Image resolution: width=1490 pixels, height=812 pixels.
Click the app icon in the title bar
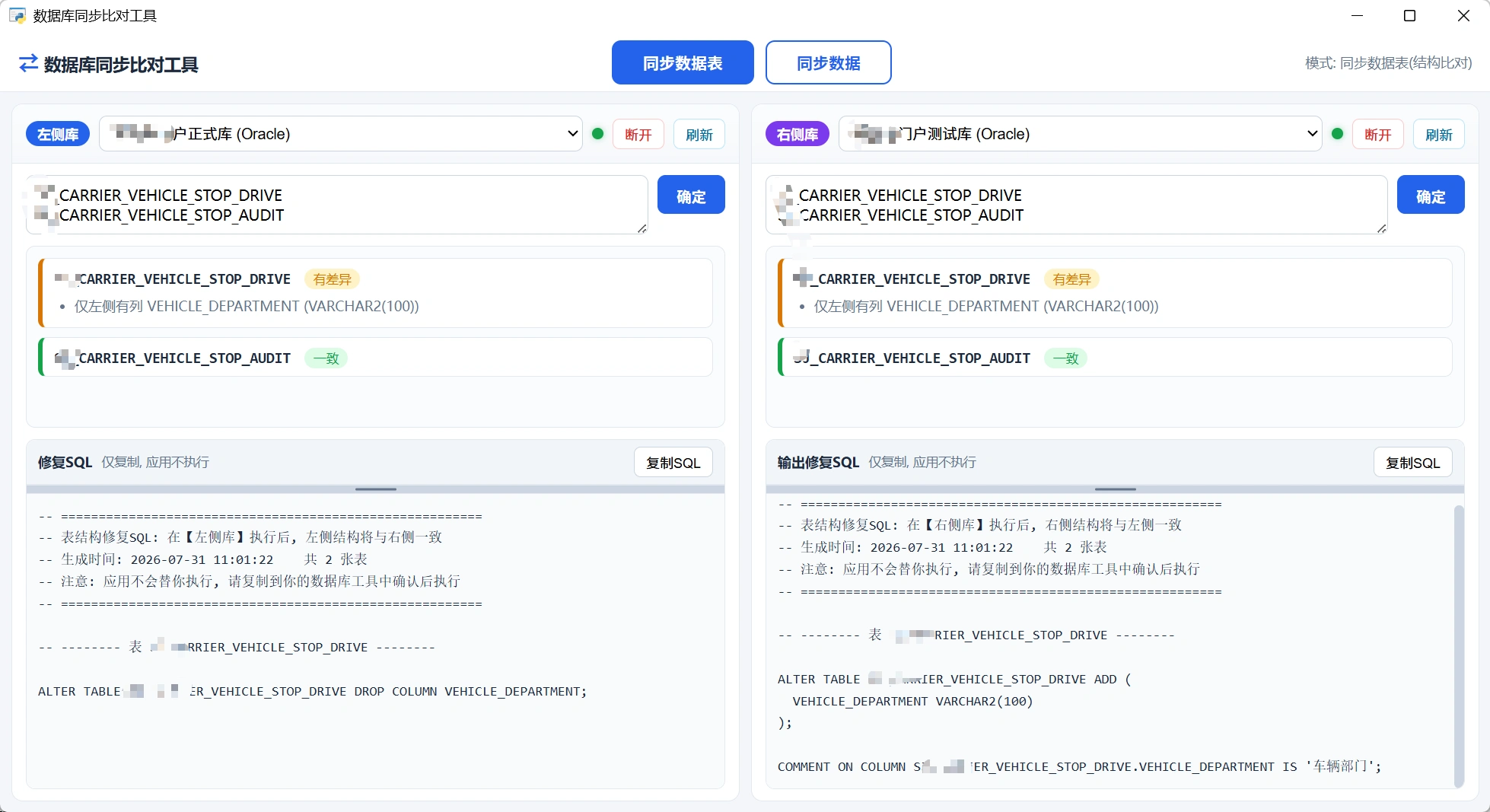click(17, 15)
